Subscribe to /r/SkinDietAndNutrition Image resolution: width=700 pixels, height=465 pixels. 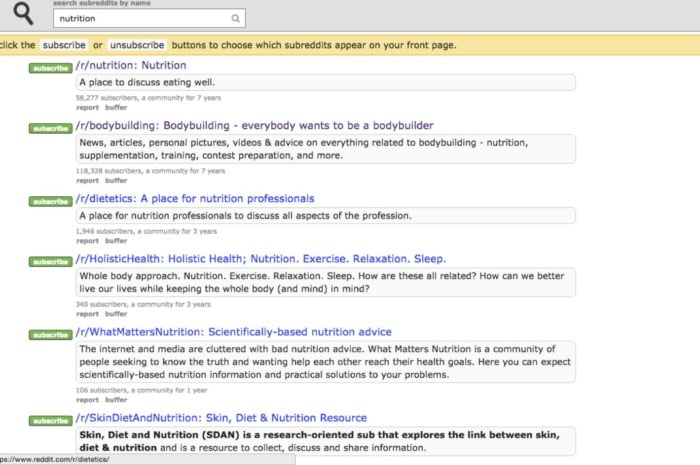click(50, 421)
